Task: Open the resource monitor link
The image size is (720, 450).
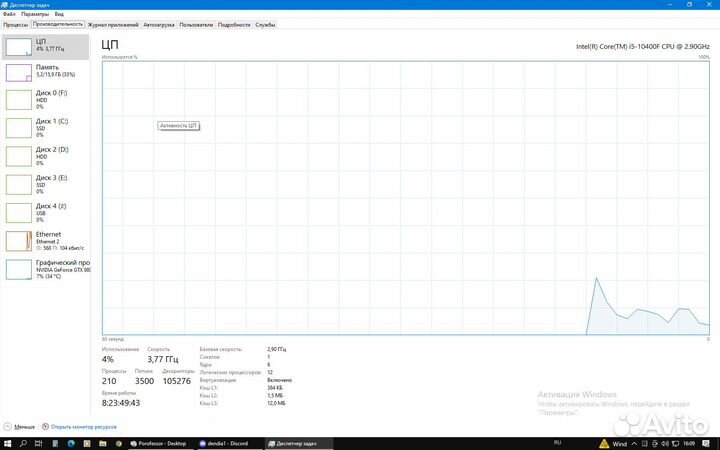Action: click(84, 427)
